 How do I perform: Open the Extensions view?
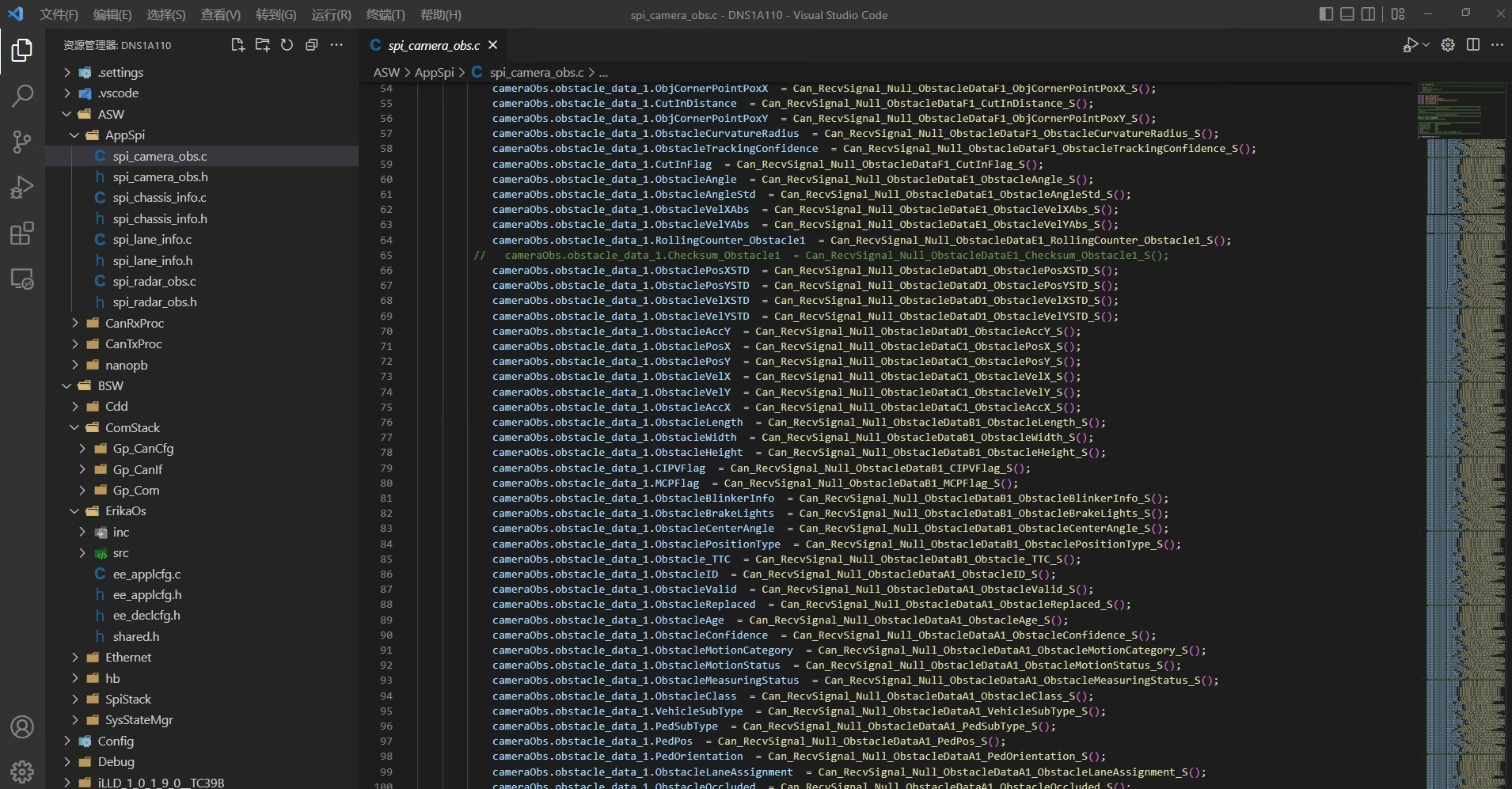22,233
